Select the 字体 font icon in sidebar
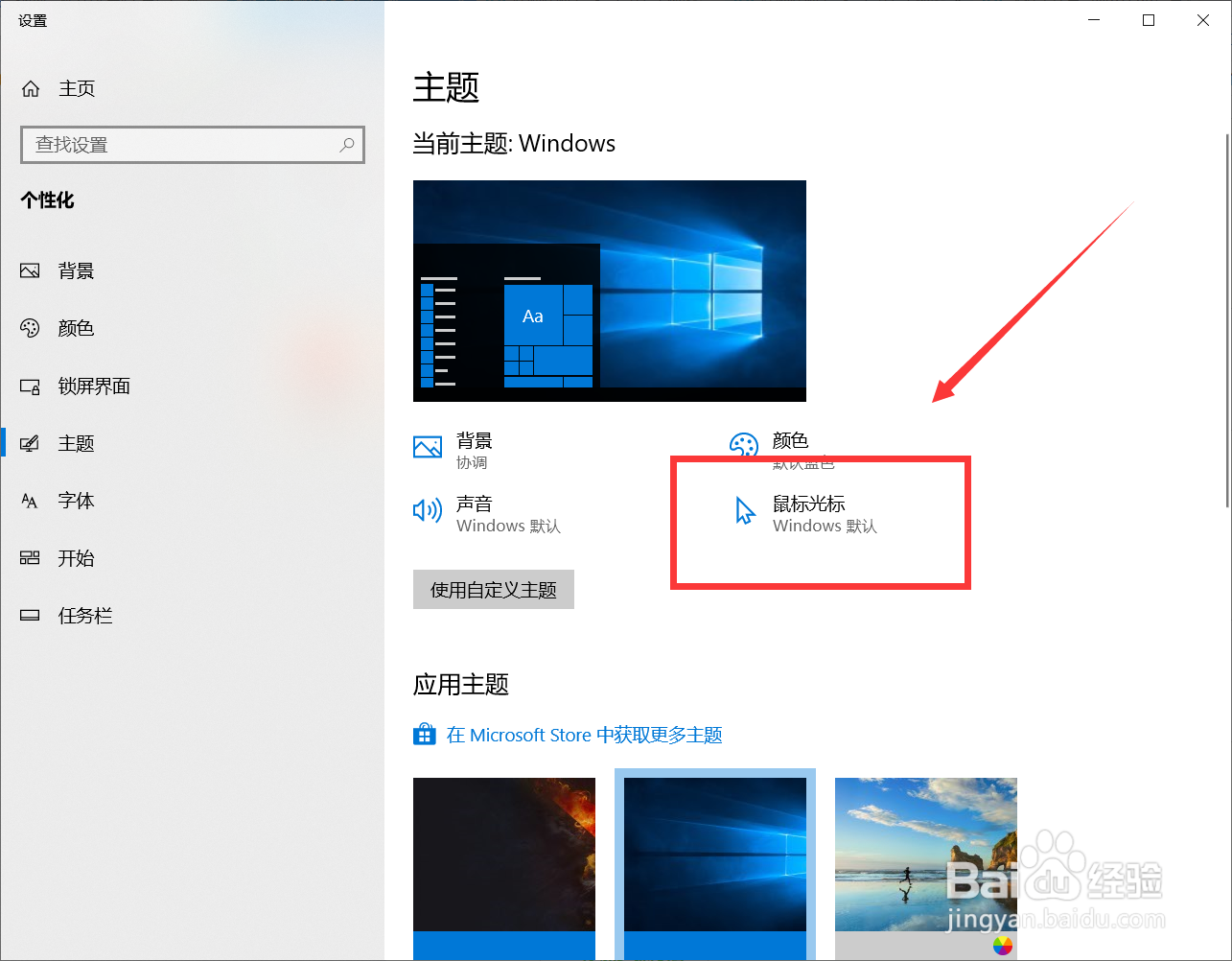This screenshot has height=961, width=1232. tap(30, 501)
